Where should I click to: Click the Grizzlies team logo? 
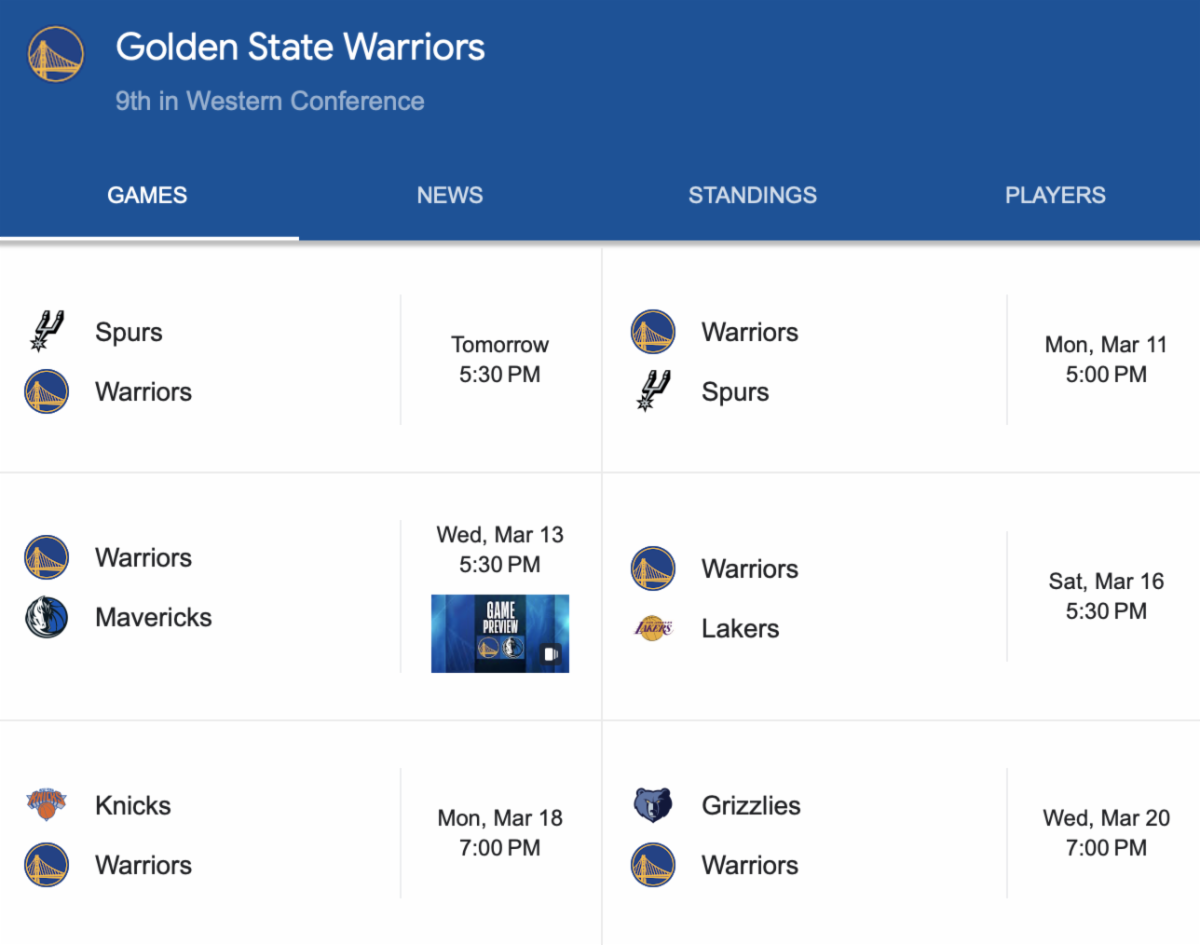tap(653, 805)
